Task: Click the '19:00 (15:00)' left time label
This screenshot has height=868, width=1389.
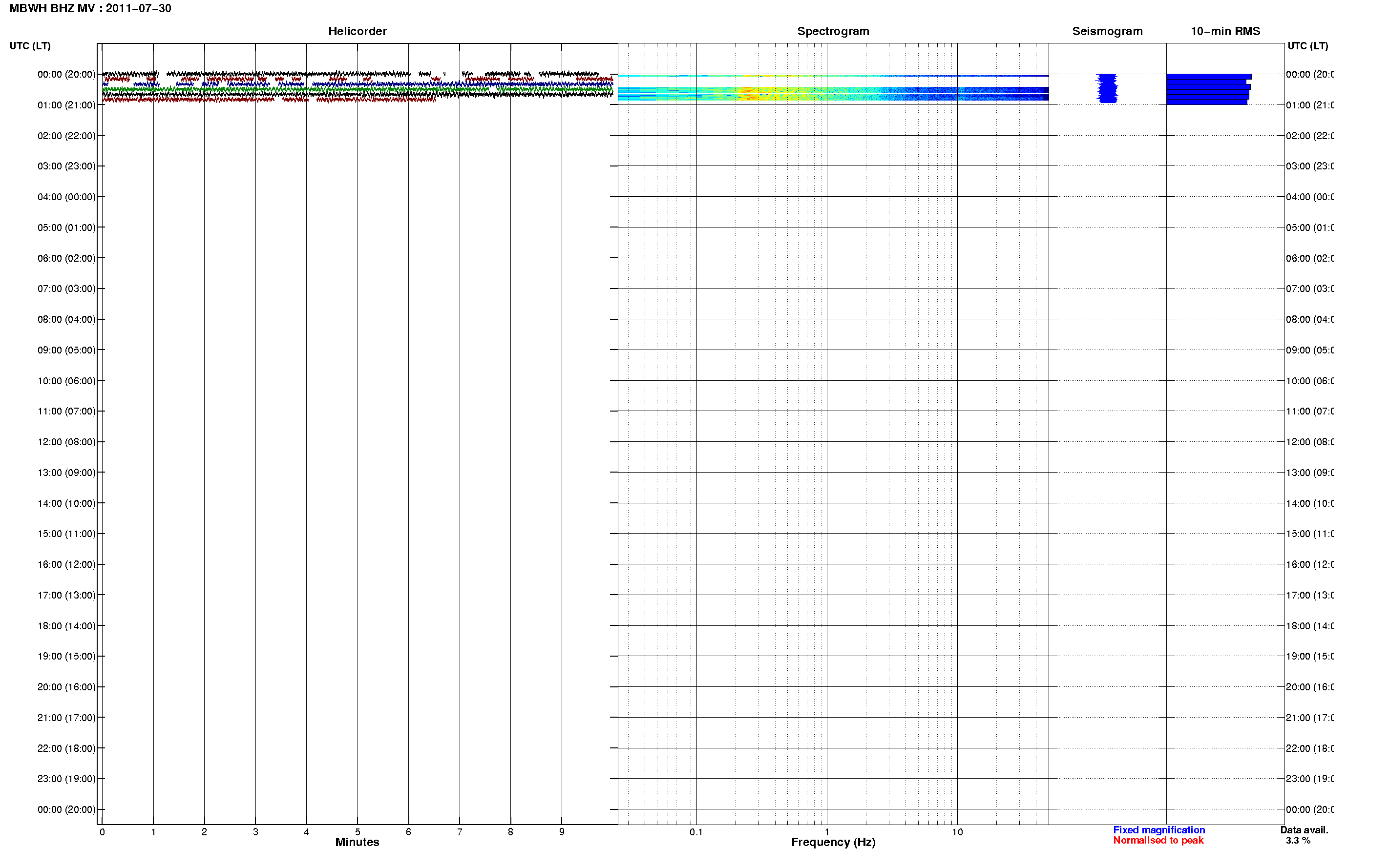Action: [x=66, y=657]
